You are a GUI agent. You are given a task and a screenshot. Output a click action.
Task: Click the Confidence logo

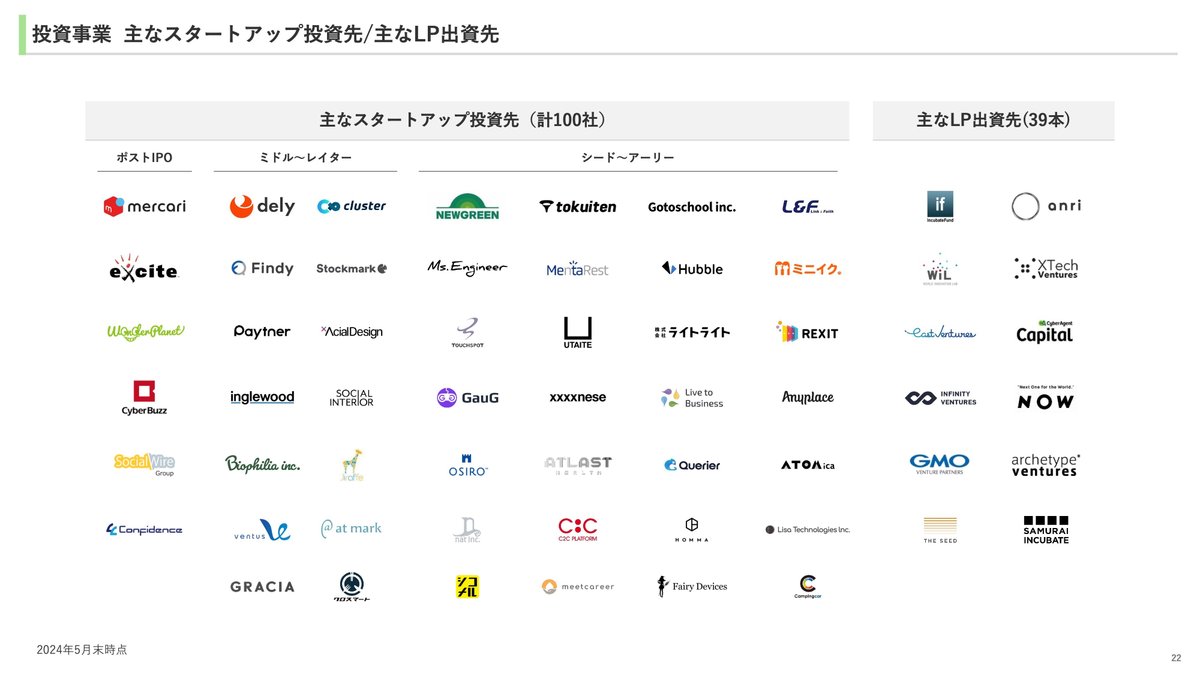pyautogui.click(x=145, y=530)
